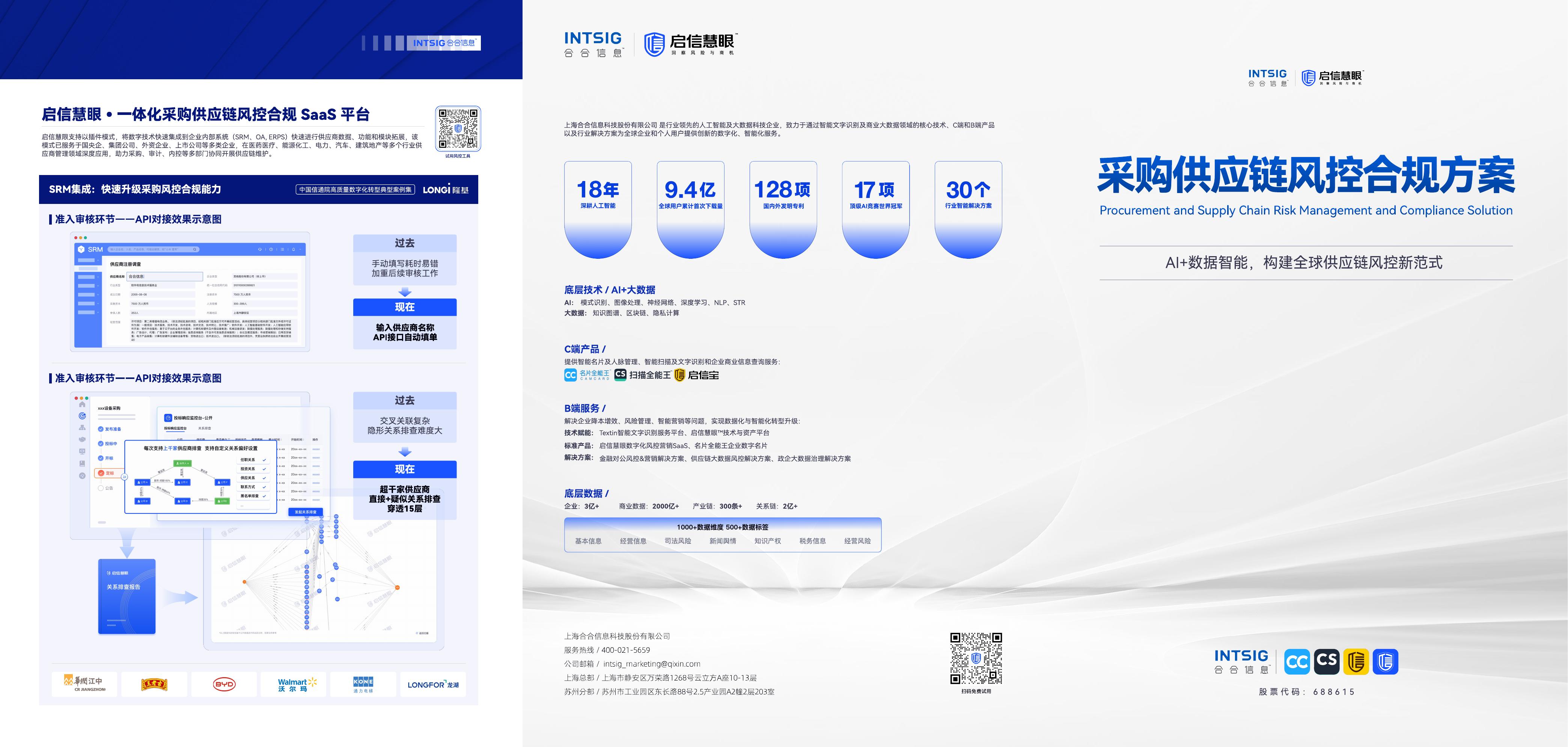The height and width of the screenshot is (747, 1568).
Task: Select the org-chart icon in the procurement sidebar
Action: pos(82,427)
